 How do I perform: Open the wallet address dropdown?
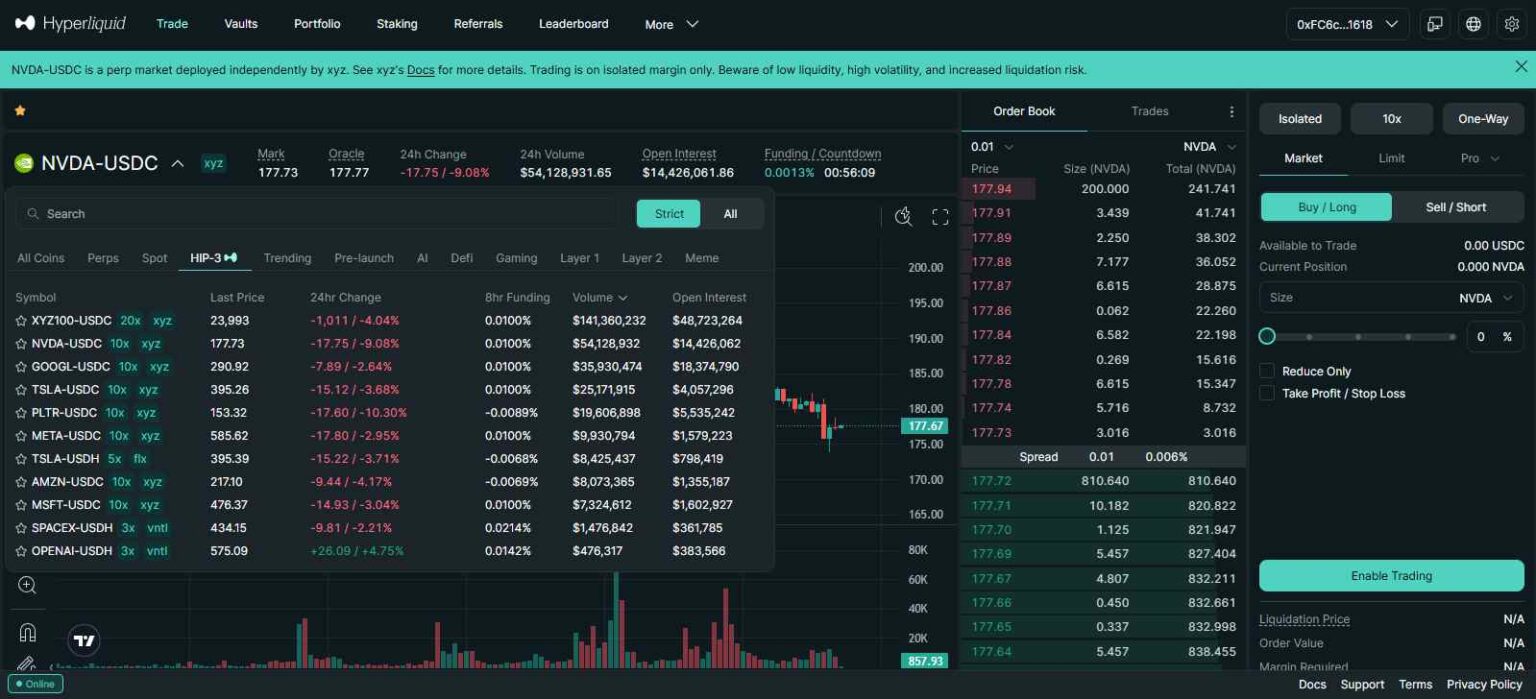(1346, 24)
